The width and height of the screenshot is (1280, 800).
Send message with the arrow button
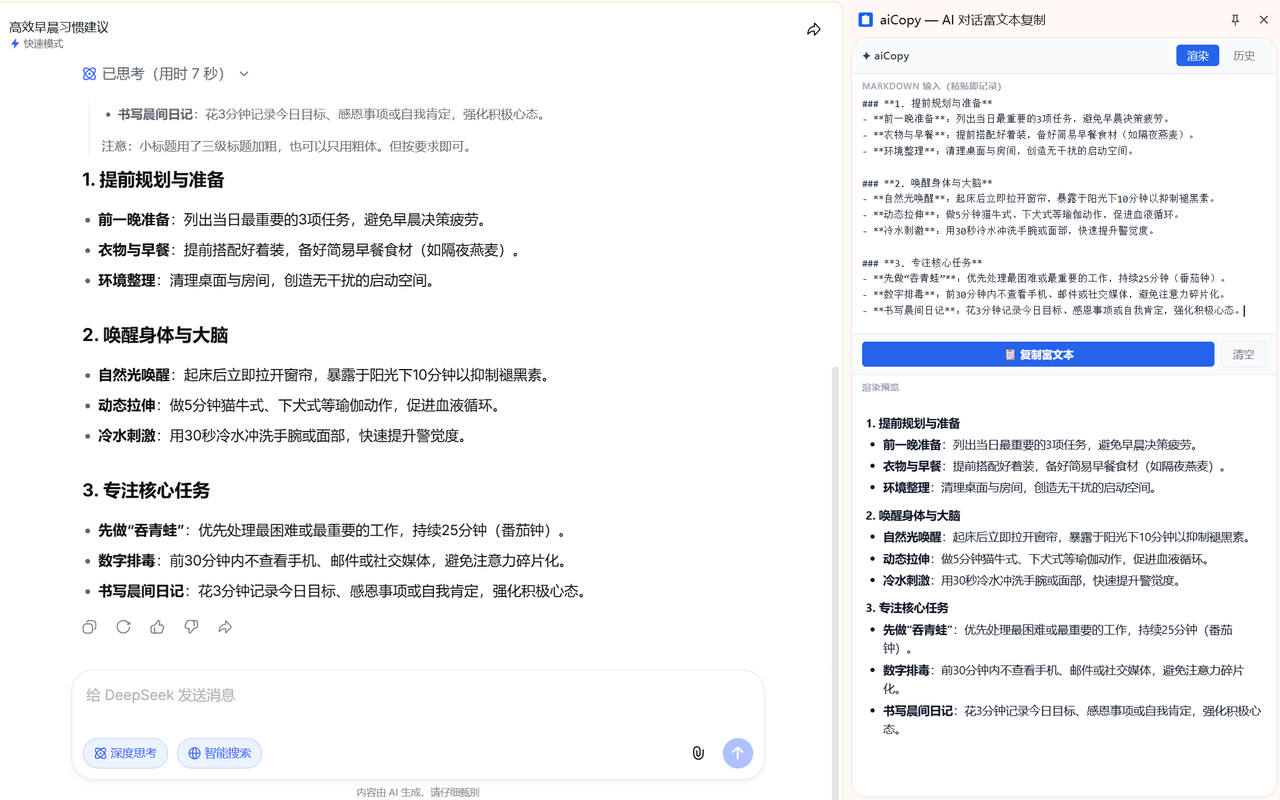738,753
